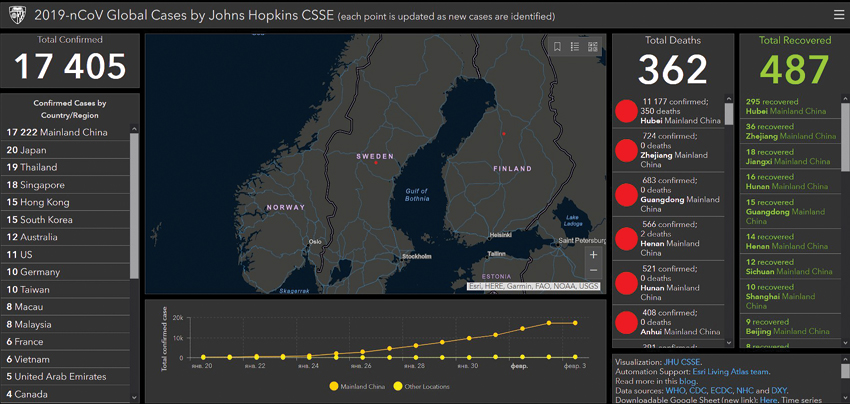
Task: Open the WHO data source link
Action: pos(673,390)
